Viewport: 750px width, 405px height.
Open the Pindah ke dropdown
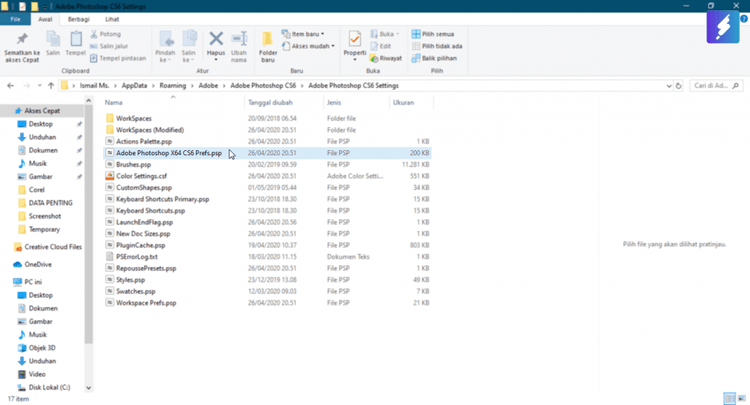tap(165, 45)
